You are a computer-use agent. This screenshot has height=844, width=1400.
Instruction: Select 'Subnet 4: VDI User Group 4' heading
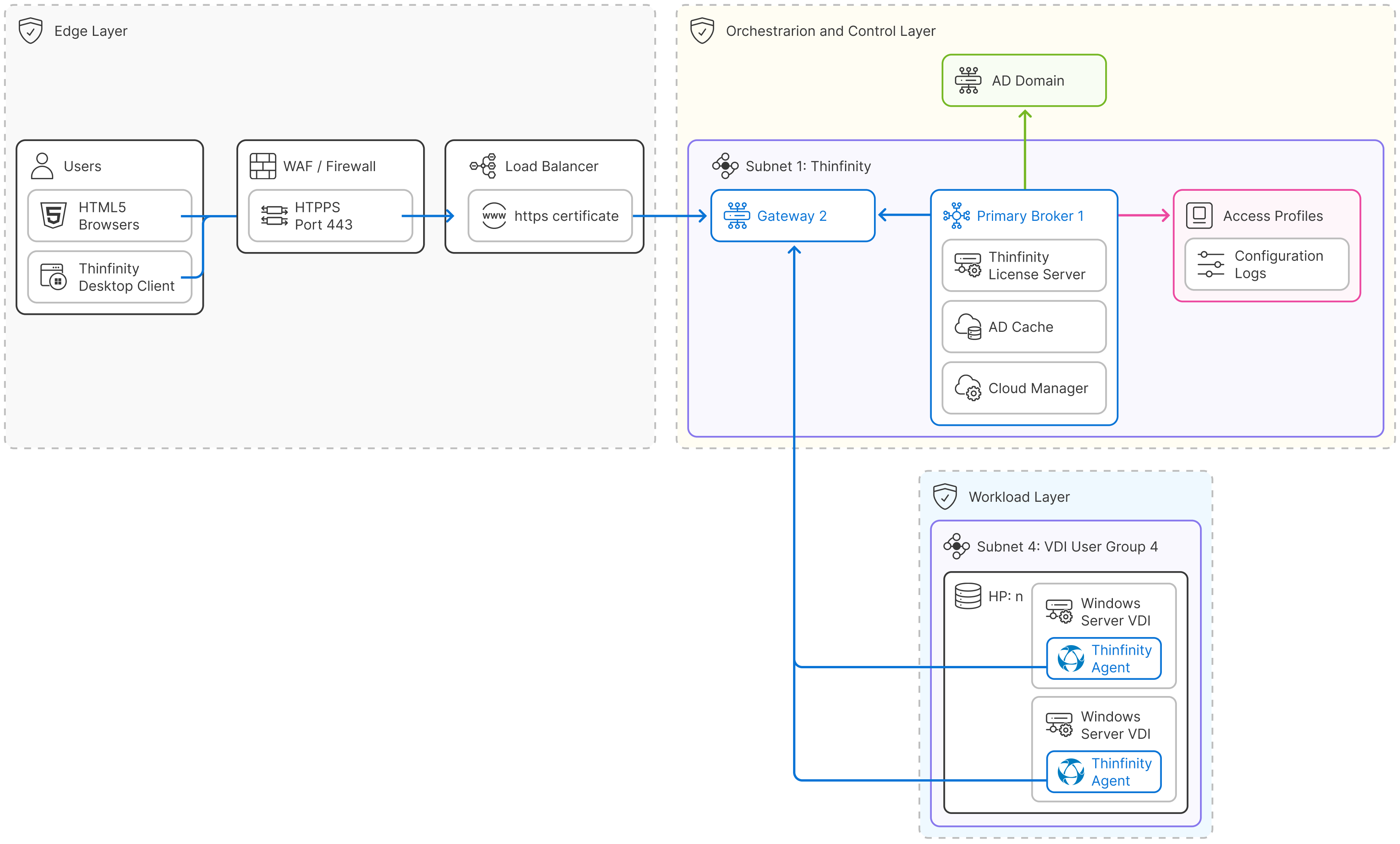point(1067,547)
